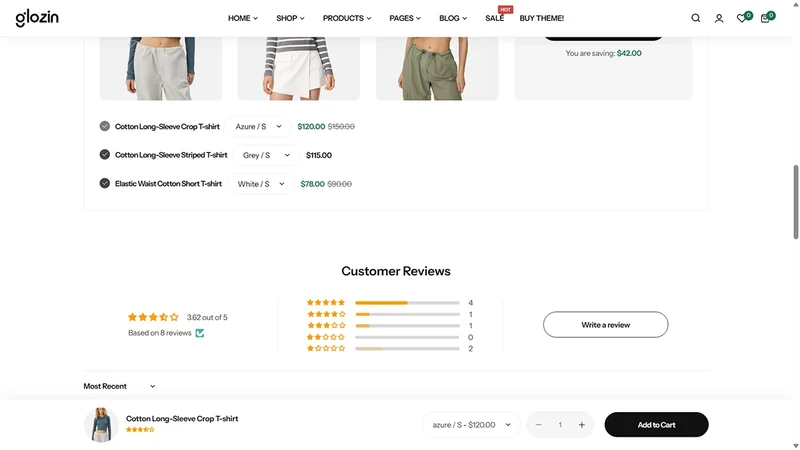Click the verified reviews badge icon
Screen dimensions: 800x450
coord(200,333)
